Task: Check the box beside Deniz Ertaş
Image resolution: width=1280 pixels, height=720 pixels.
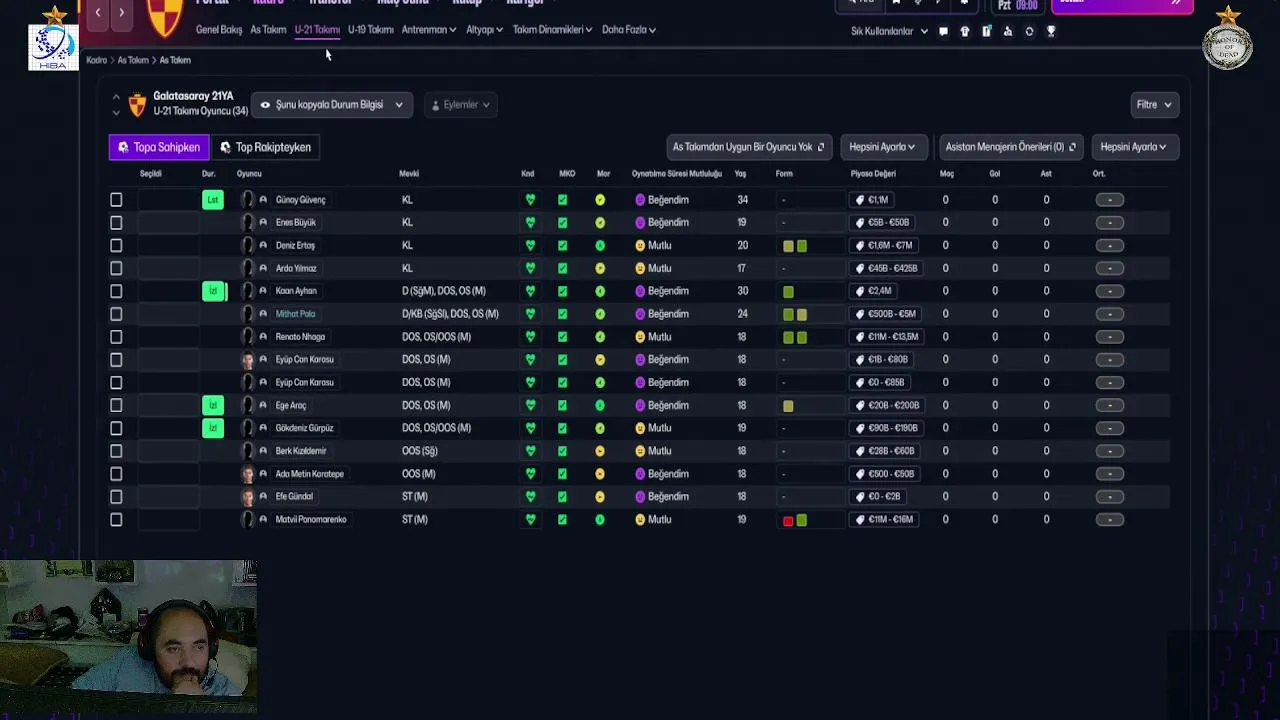Action: click(116, 246)
